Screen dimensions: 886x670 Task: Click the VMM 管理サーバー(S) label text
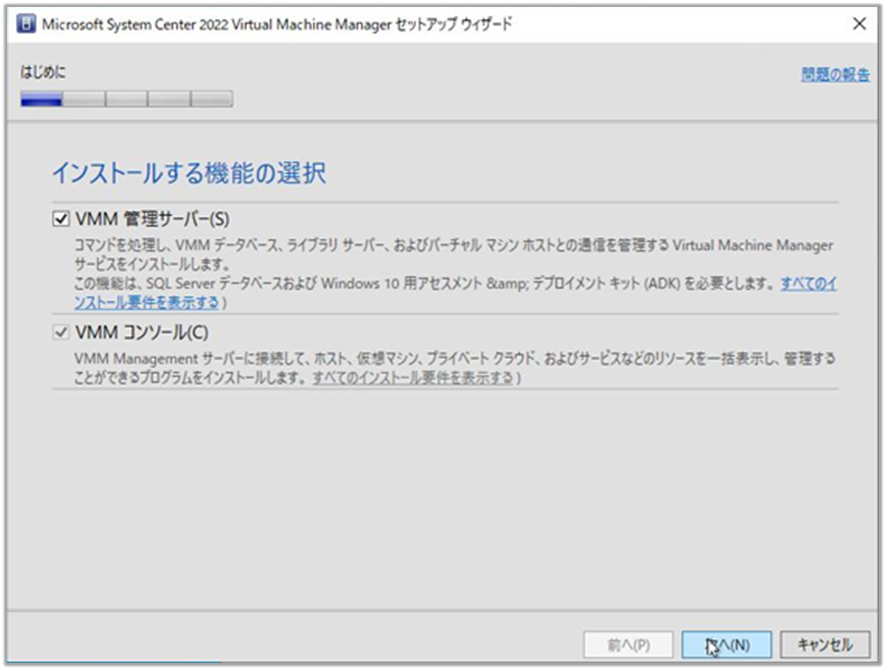click(x=152, y=219)
